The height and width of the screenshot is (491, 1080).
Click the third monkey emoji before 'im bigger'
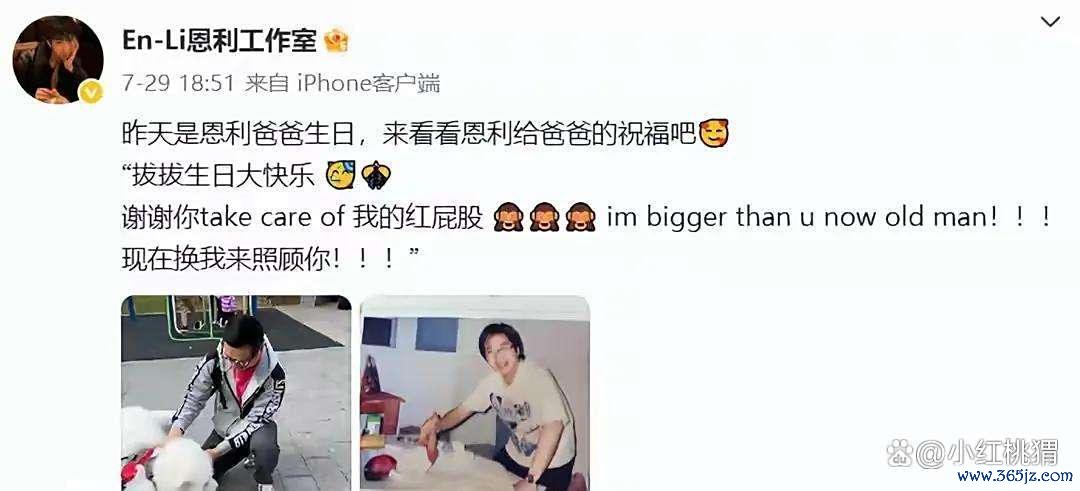coord(580,218)
